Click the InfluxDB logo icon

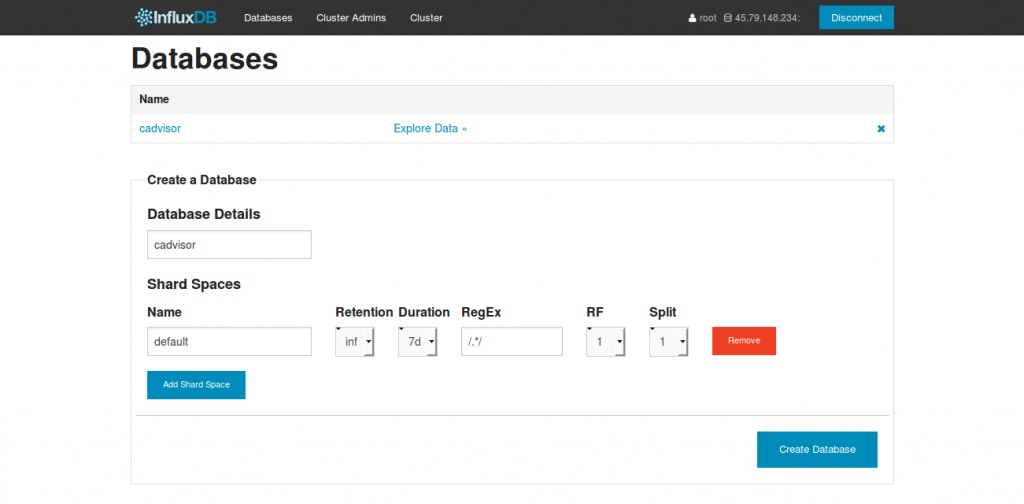[x=145, y=17]
